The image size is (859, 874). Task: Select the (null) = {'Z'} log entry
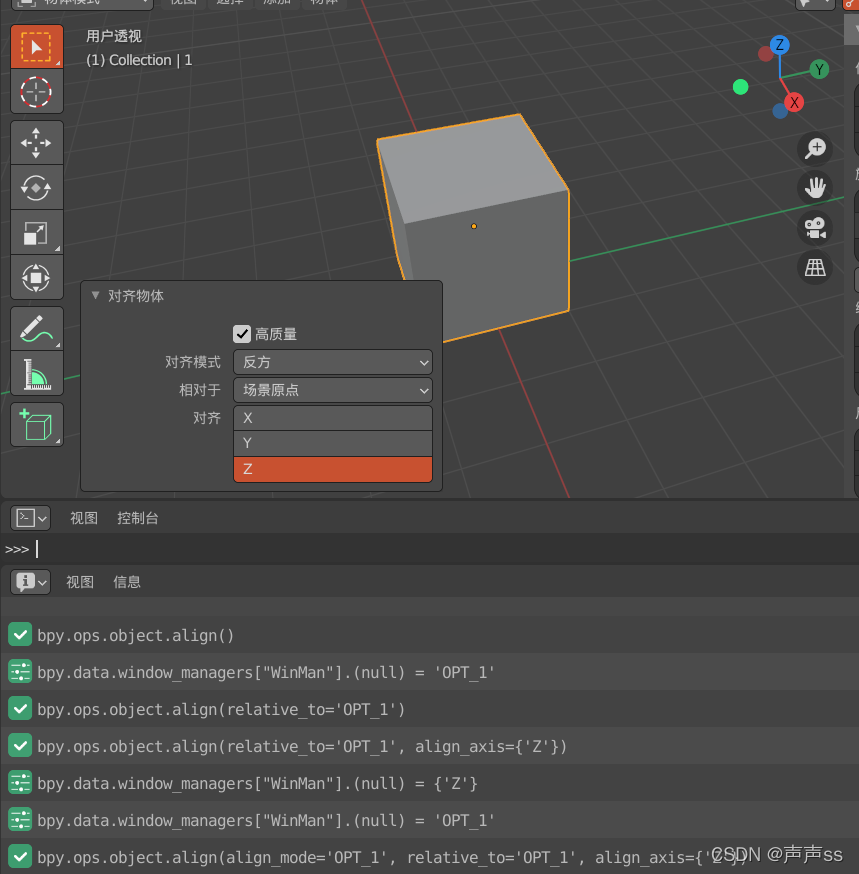429,783
